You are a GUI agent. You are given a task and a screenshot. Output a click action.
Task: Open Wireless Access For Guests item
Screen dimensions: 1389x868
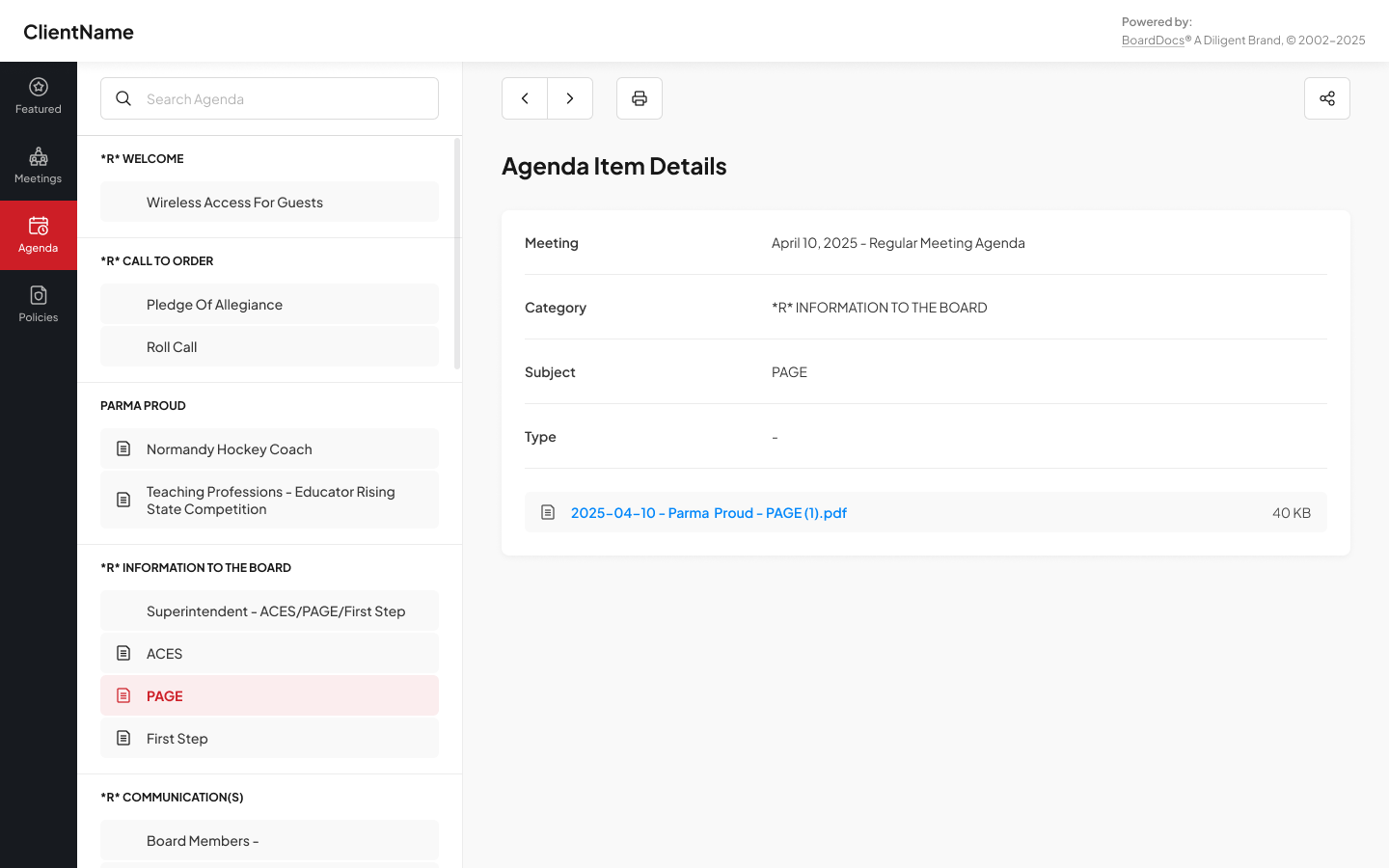tap(269, 202)
